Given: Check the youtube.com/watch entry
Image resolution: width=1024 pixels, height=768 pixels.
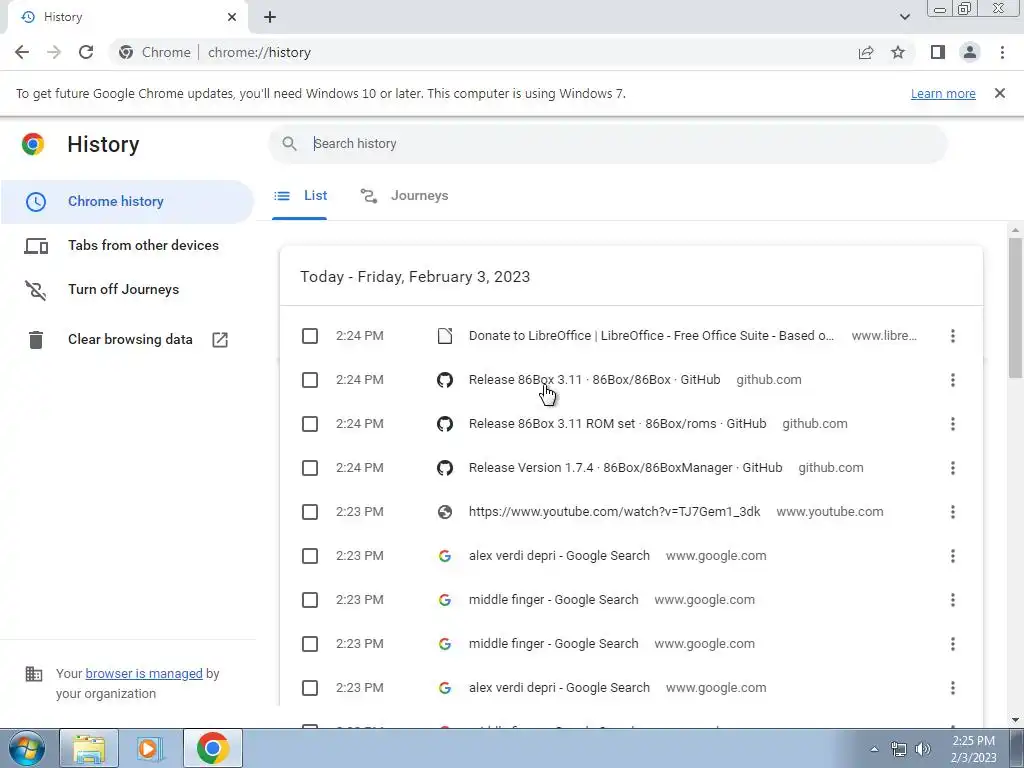Looking at the screenshot, I should pos(310,512).
